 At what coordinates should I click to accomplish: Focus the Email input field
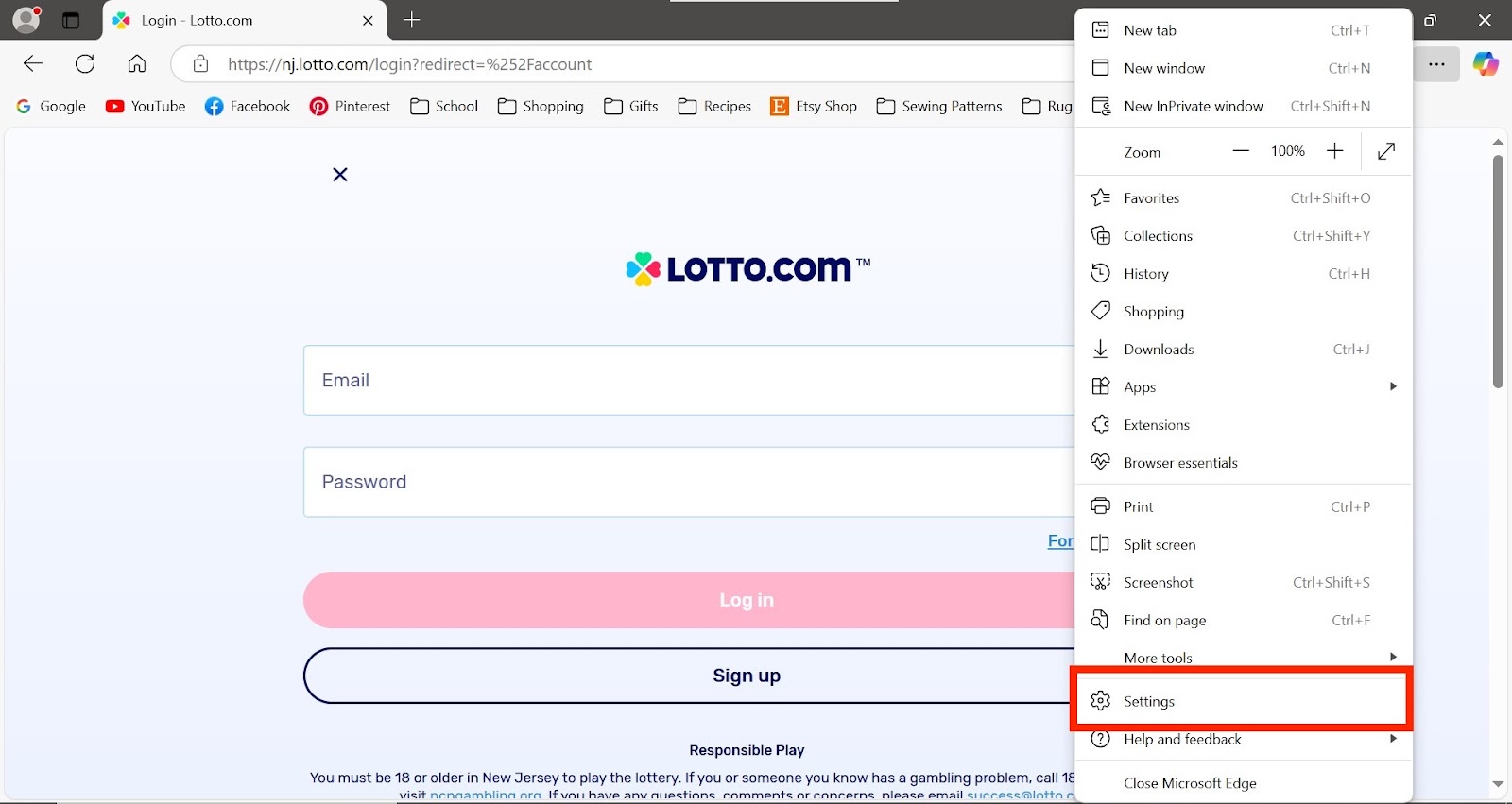(x=689, y=380)
